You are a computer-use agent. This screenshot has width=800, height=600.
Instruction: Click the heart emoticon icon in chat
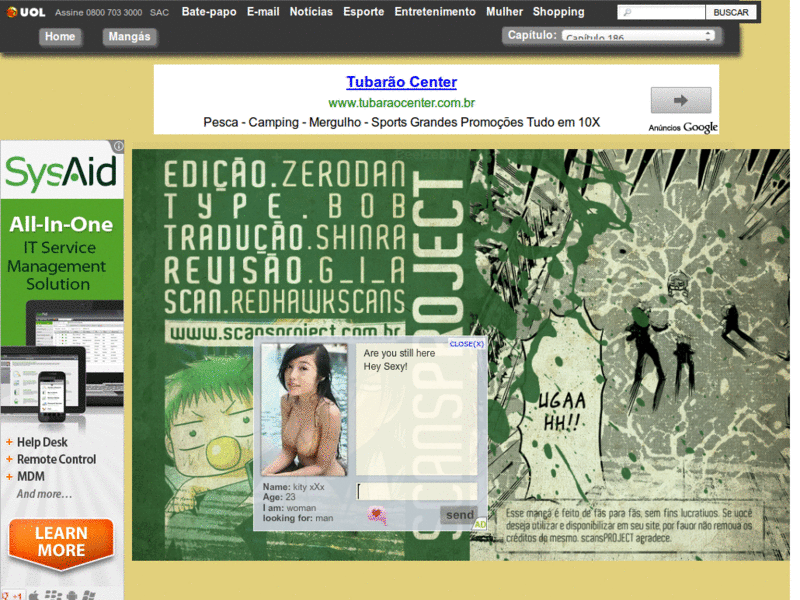pos(377,515)
